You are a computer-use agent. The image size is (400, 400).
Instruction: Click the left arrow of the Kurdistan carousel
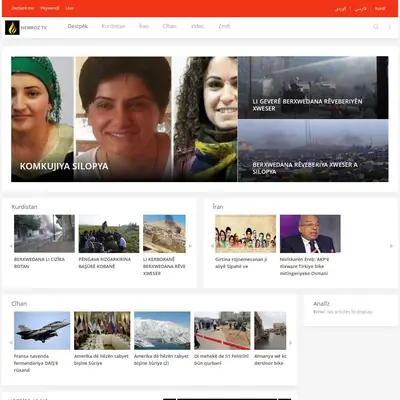[x=11, y=246]
